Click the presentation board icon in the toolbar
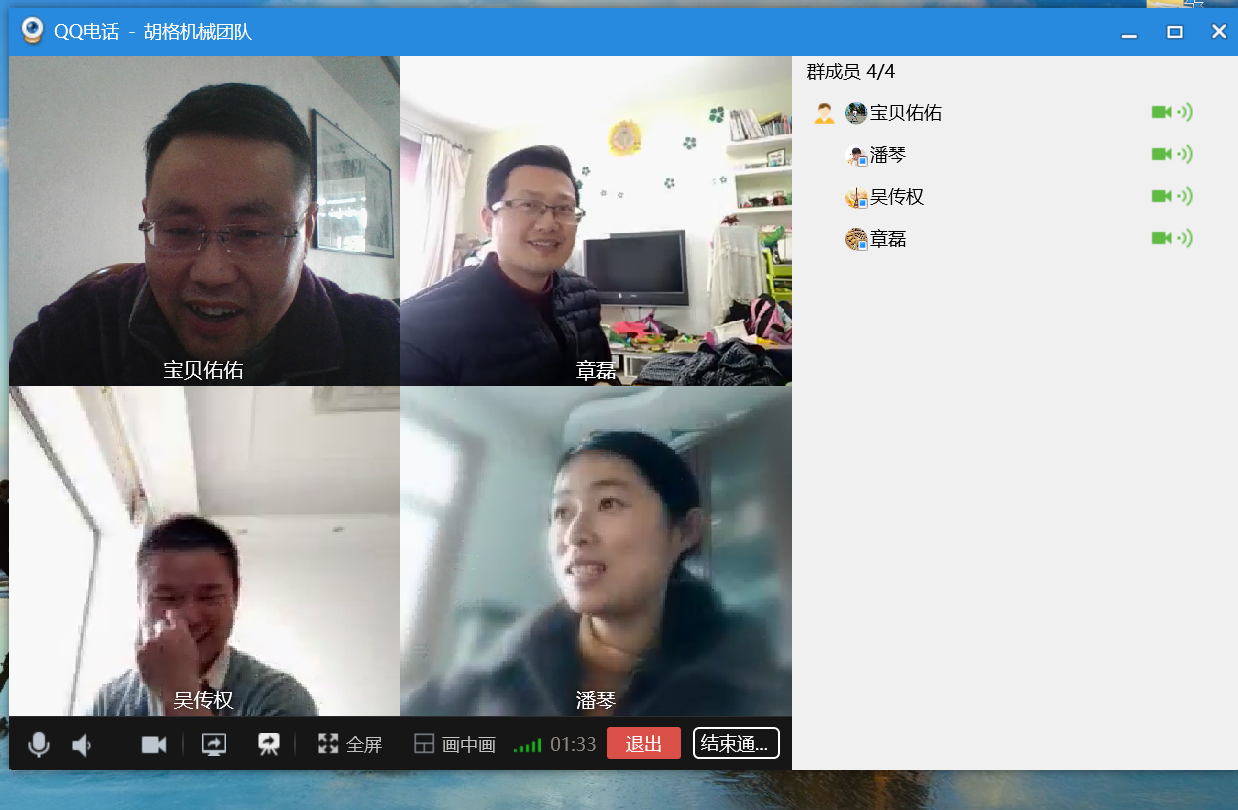Screen dimensions: 1238x810 [269, 744]
